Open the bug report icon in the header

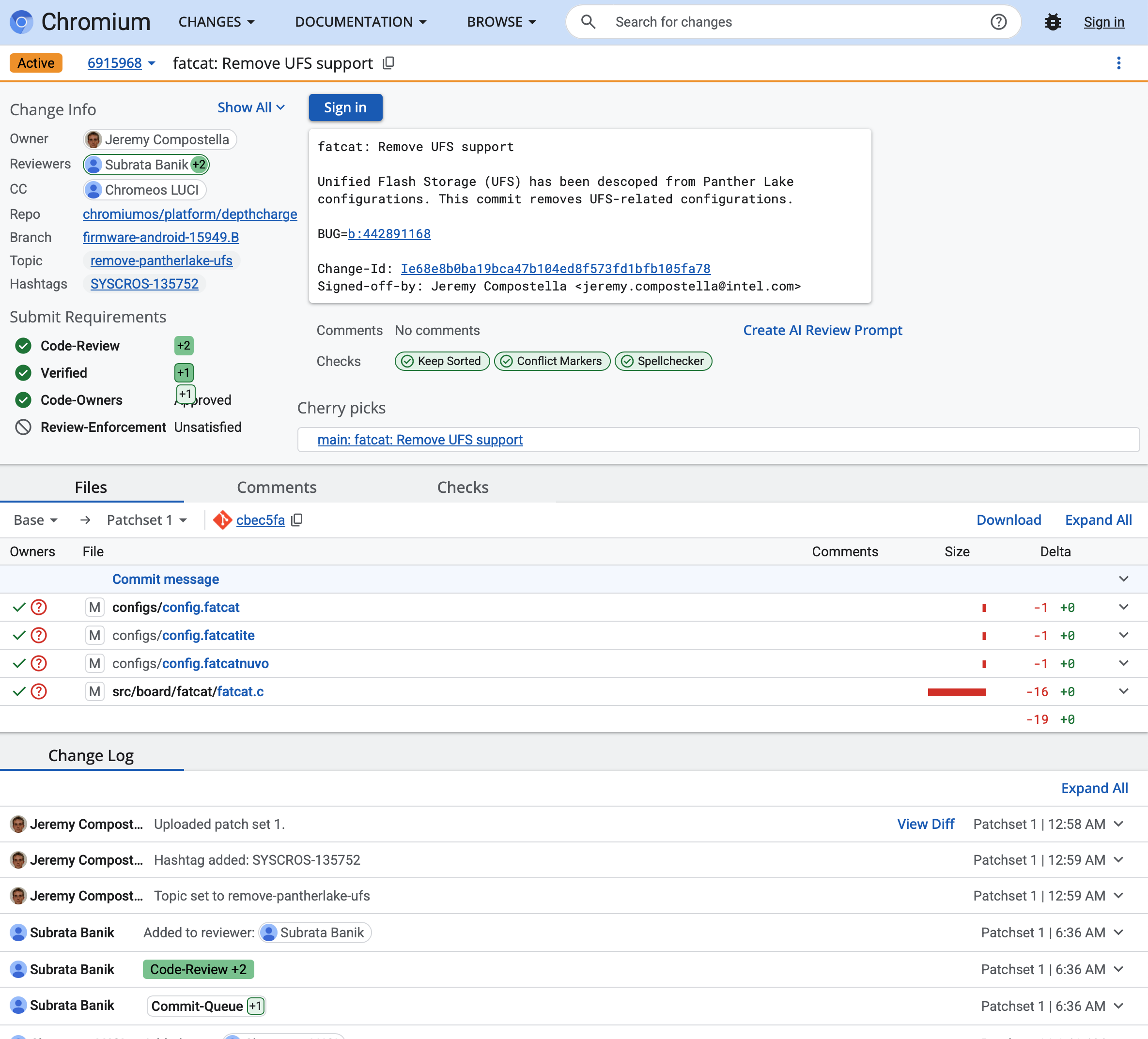[1053, 22]
